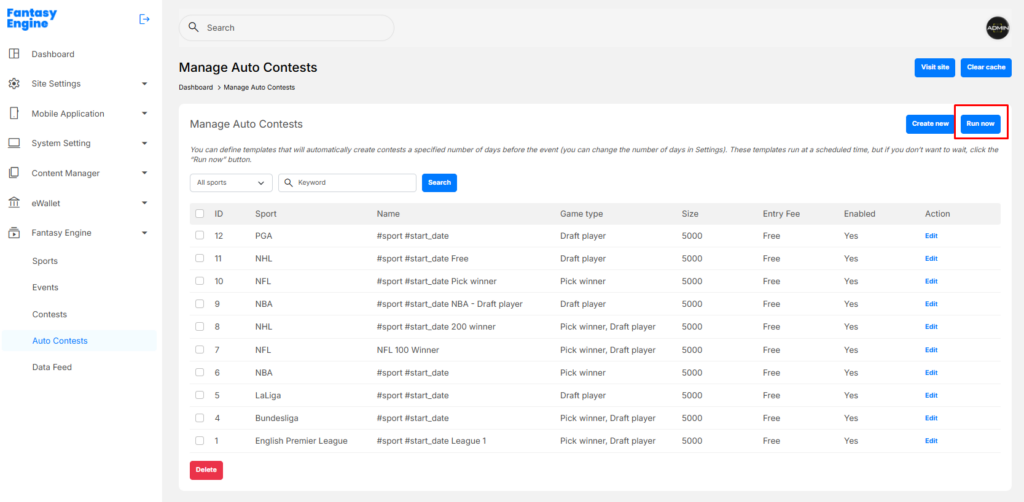Check the box for PGA row ID 12
The width and height of the screenshot is (1024, 502).
click(x=200, y=236)
